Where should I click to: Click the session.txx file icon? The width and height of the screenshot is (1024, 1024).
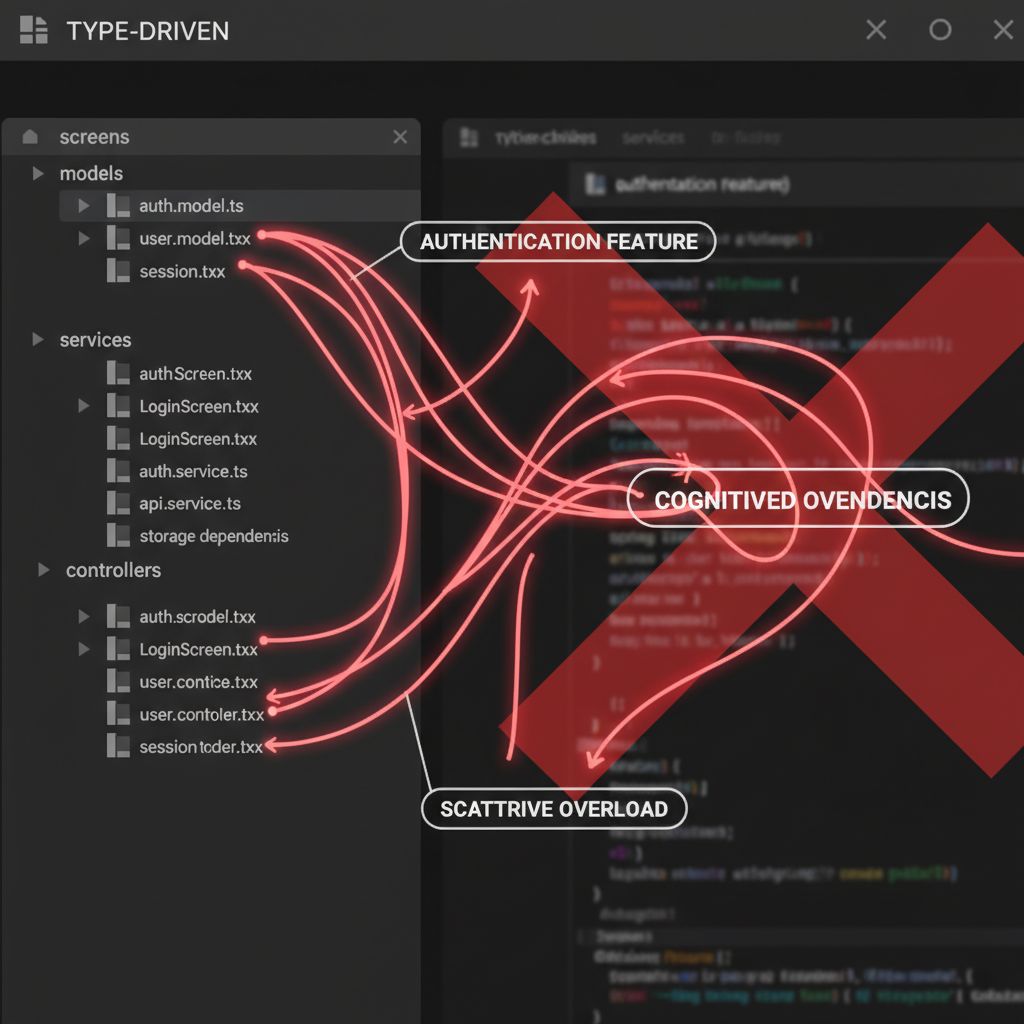click(x=118, y=271)
